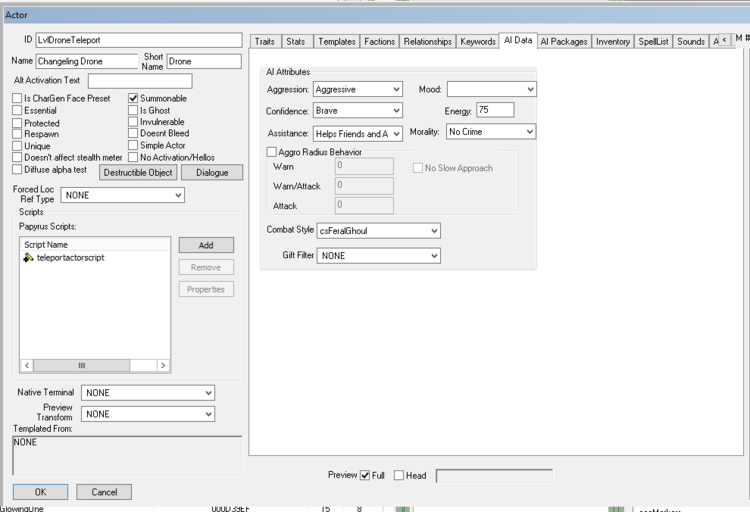Toggle No Activation/Hellos checkbox

133,157
